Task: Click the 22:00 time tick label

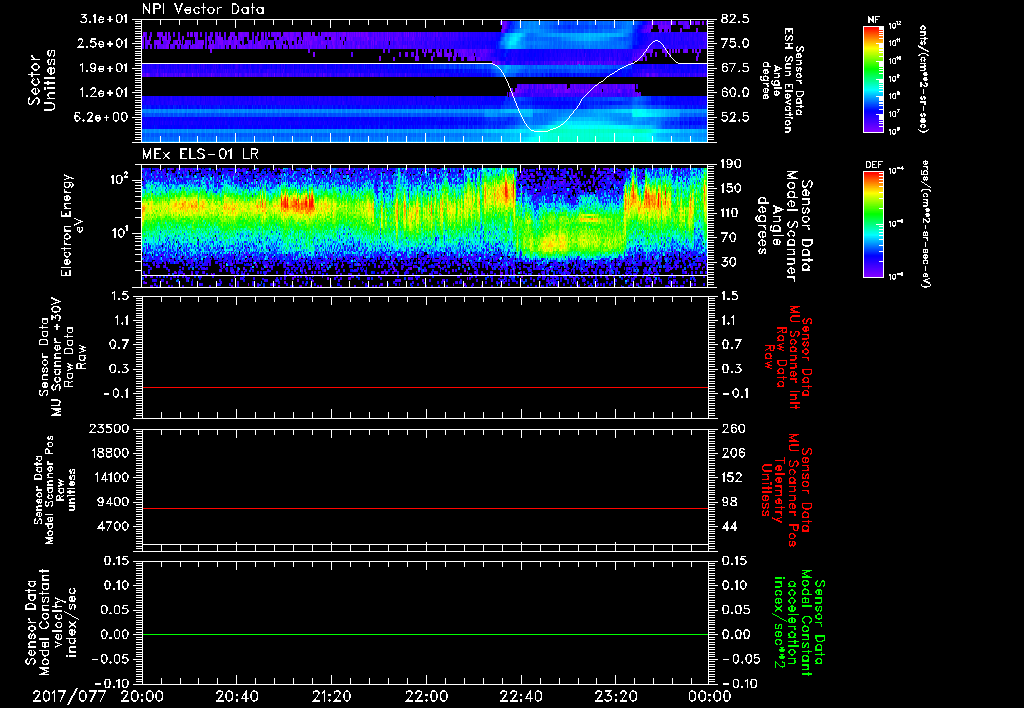Action: click(426, 694)
